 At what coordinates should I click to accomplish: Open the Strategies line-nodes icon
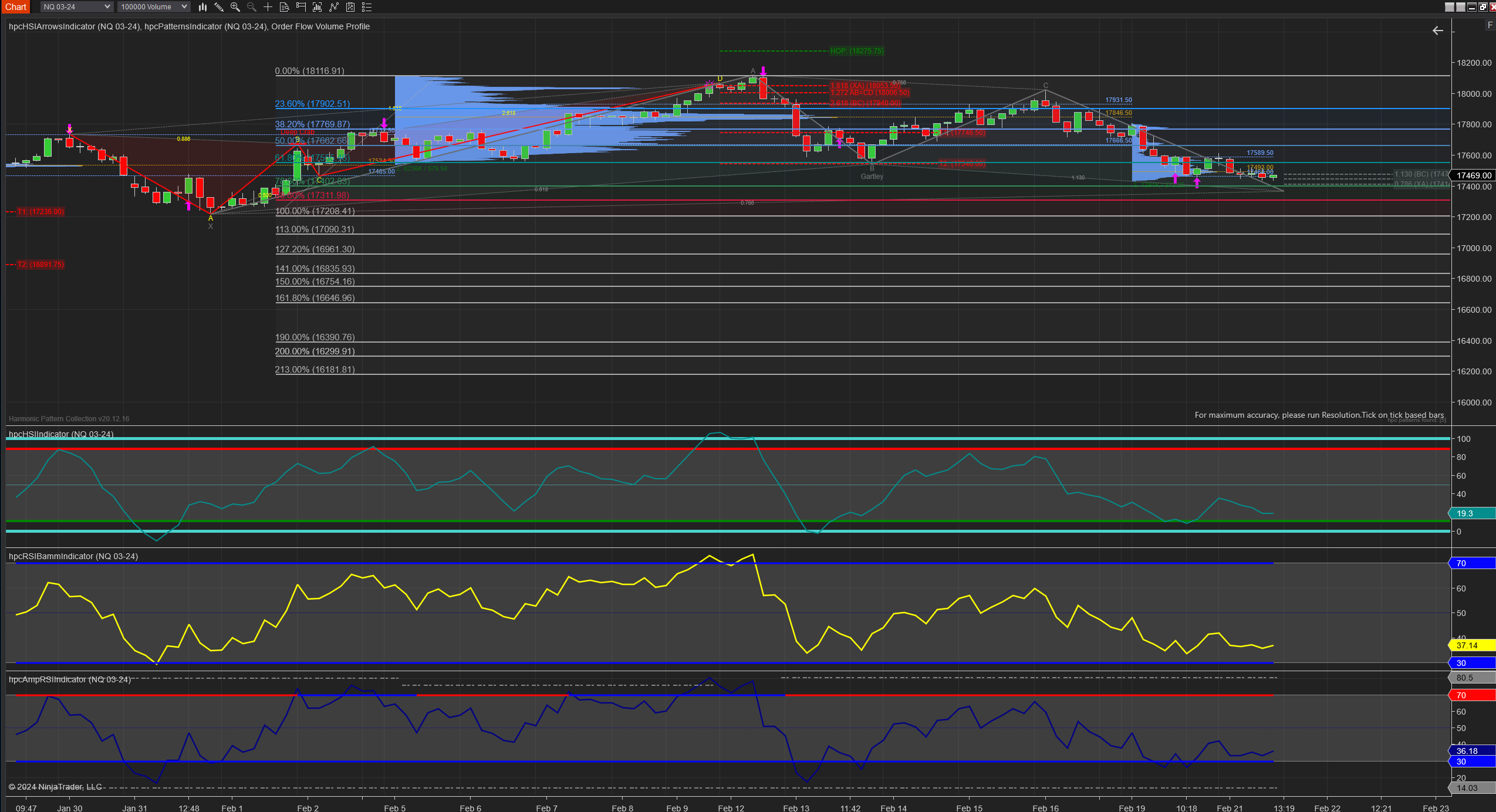coord(334,7)
